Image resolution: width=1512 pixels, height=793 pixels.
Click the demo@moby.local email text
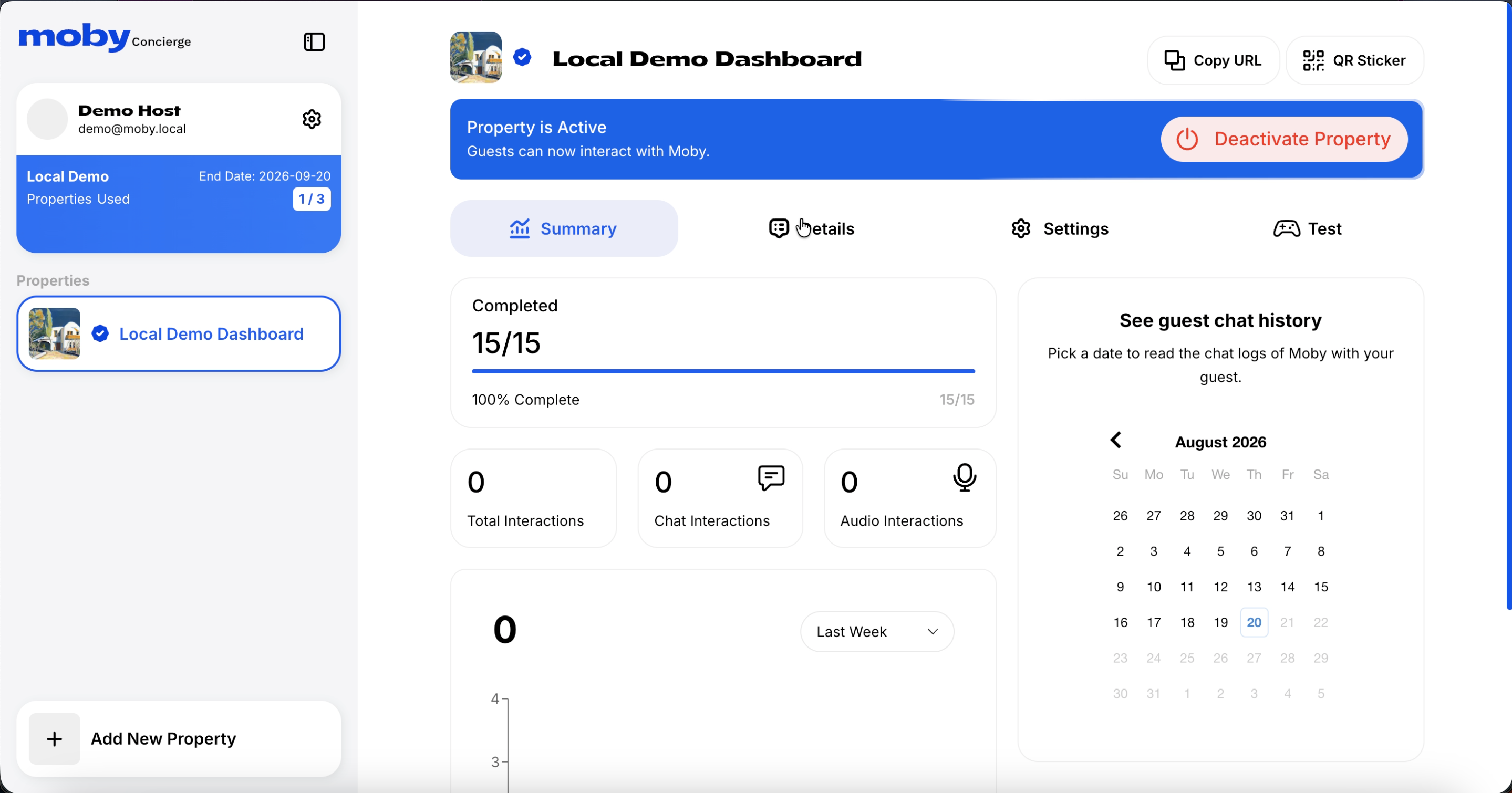132,129
